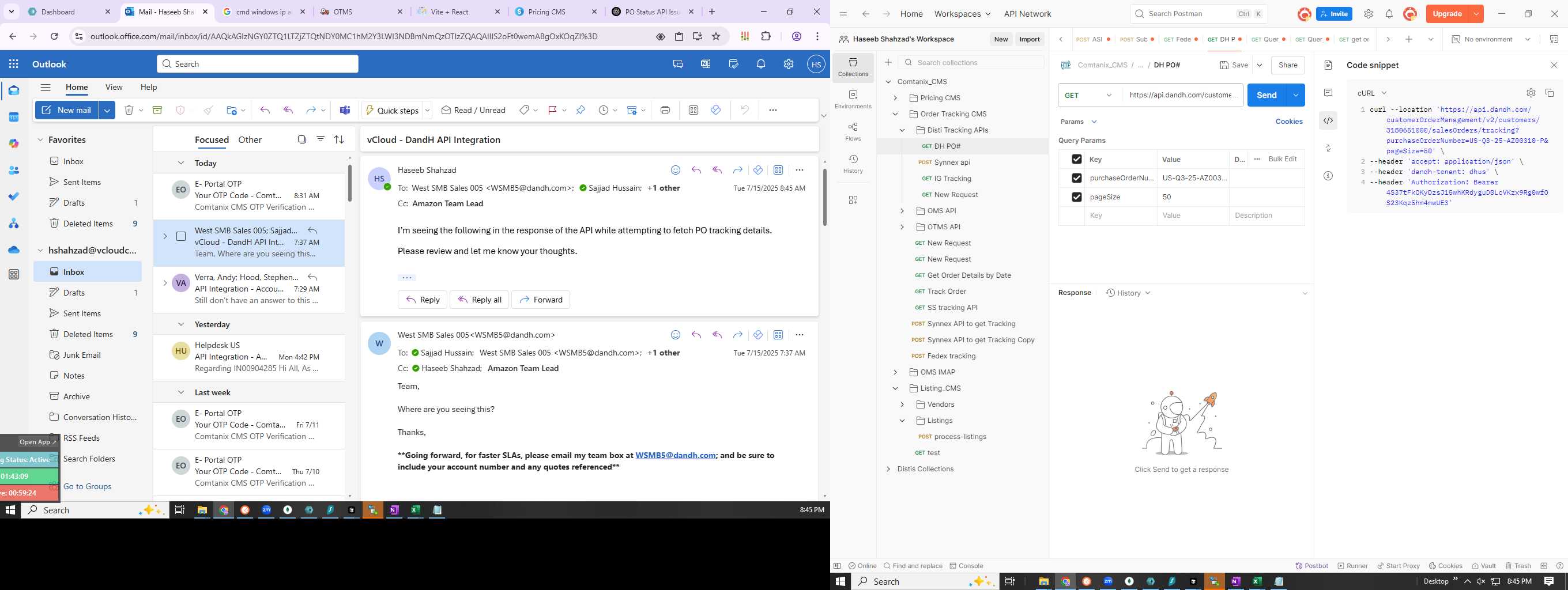The width and height of the screenshot is (1568, 590).
Task: Click Reply all button under the message
Action: coord(479,299)
